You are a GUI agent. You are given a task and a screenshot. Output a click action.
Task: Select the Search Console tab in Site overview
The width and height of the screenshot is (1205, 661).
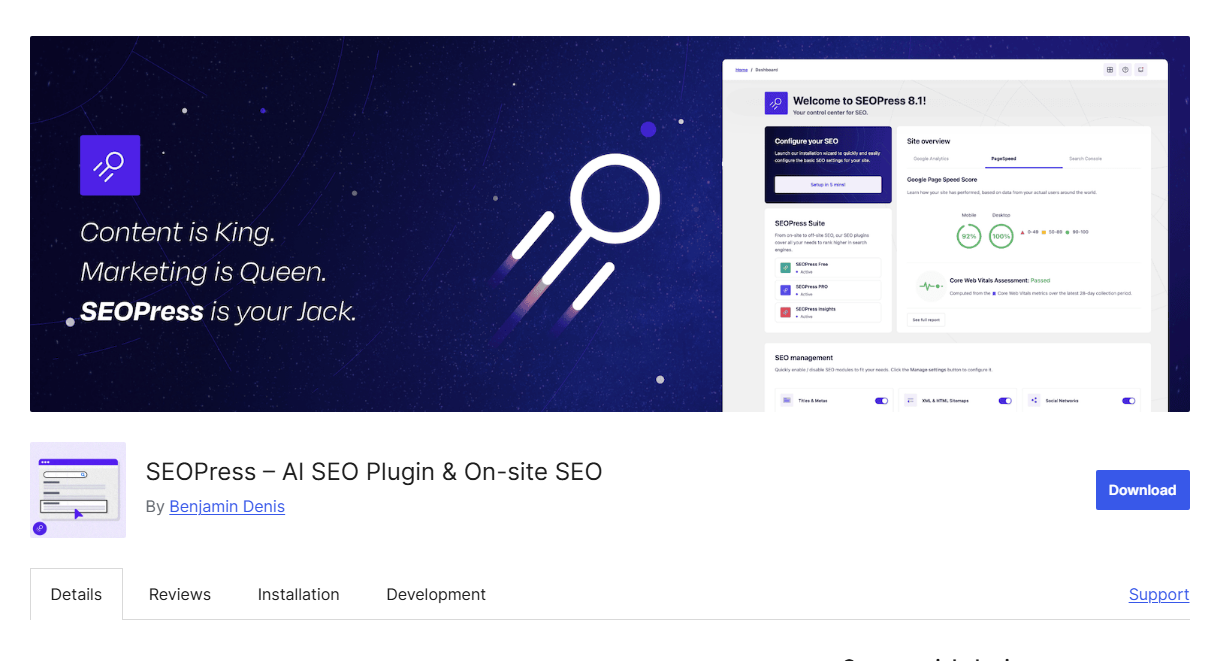(1085, 159)
